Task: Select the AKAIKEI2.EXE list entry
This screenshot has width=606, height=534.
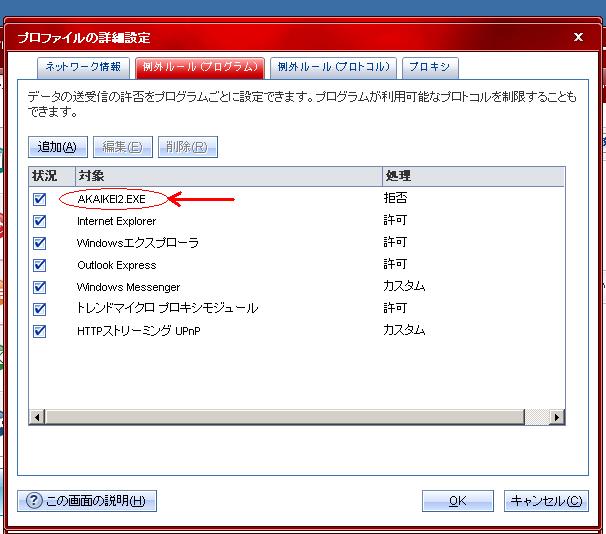Action: 111,199
